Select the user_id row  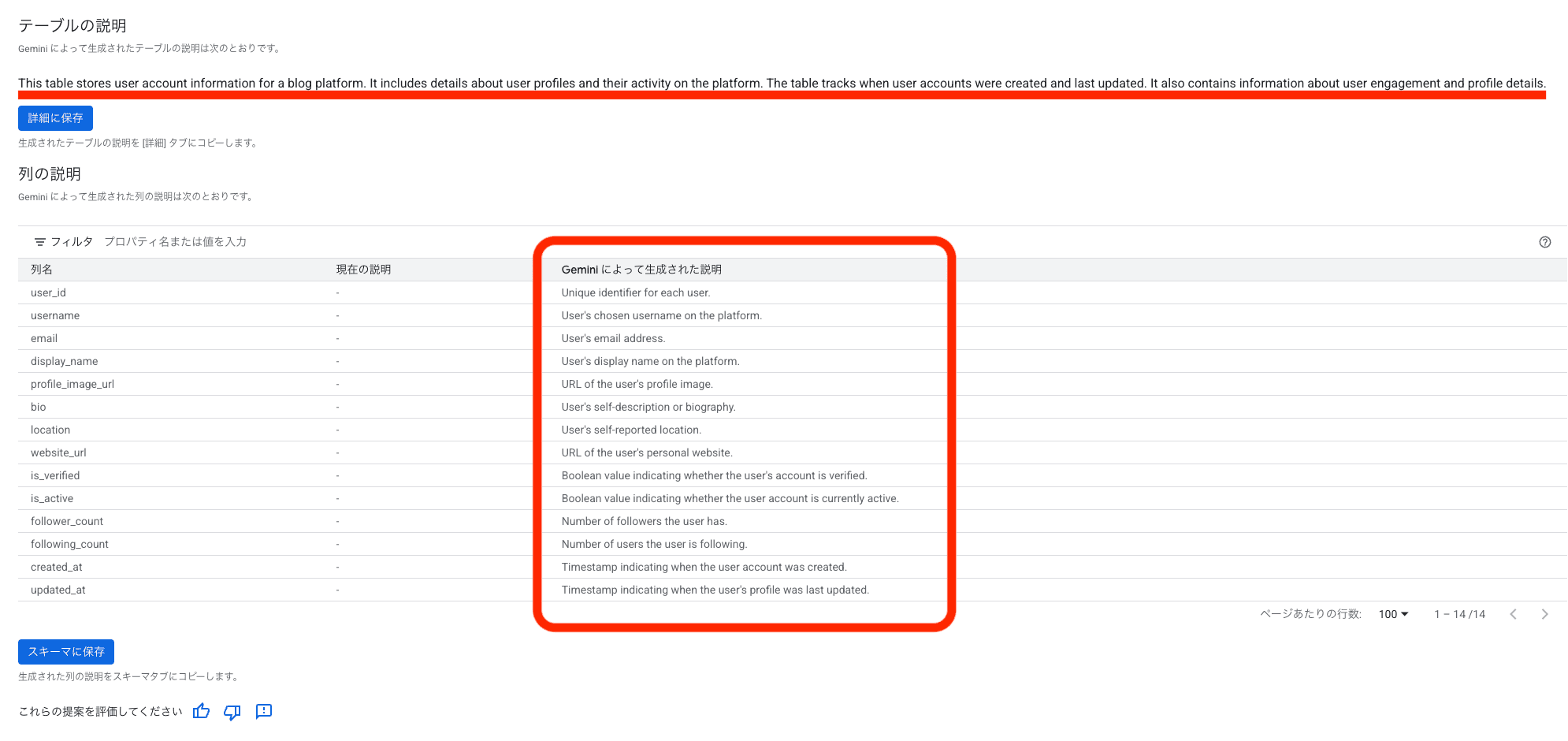48,292
